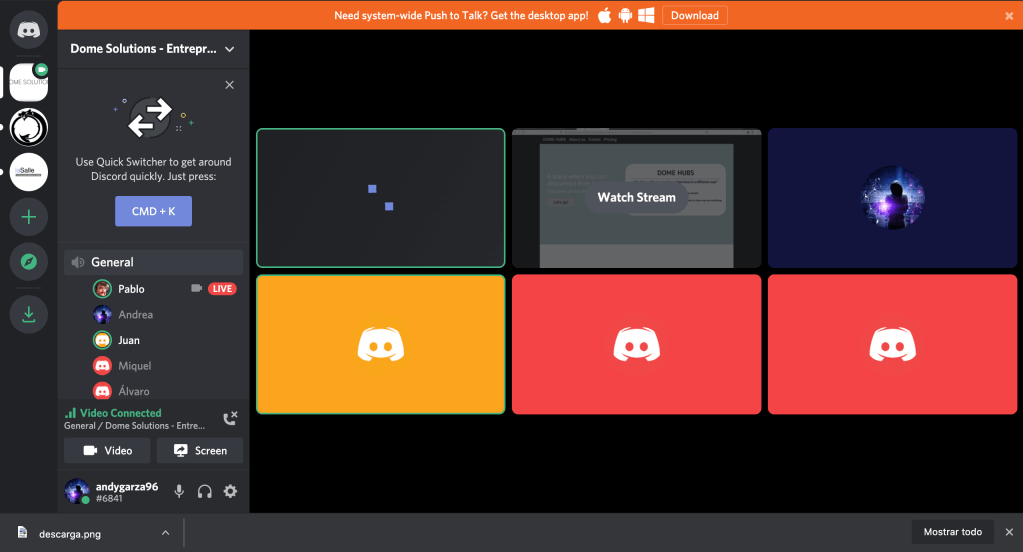Click the Add a Server plus icon
Image resolution: width=1023 pixels, height=552 pixels.
pos(28,216)
